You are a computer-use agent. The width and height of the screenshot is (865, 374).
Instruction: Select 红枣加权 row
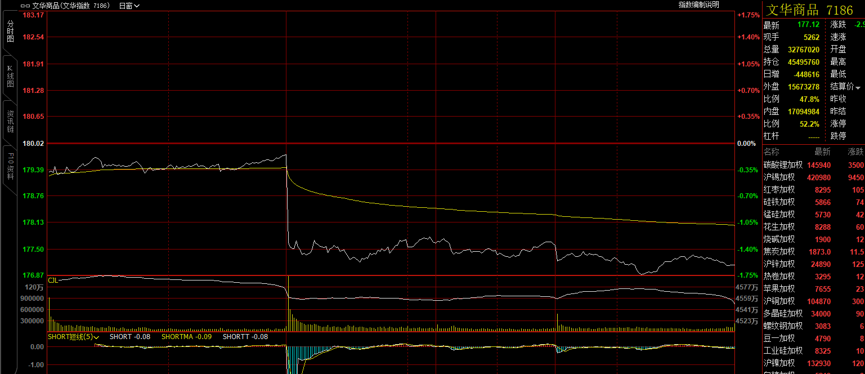click(814, 190)
